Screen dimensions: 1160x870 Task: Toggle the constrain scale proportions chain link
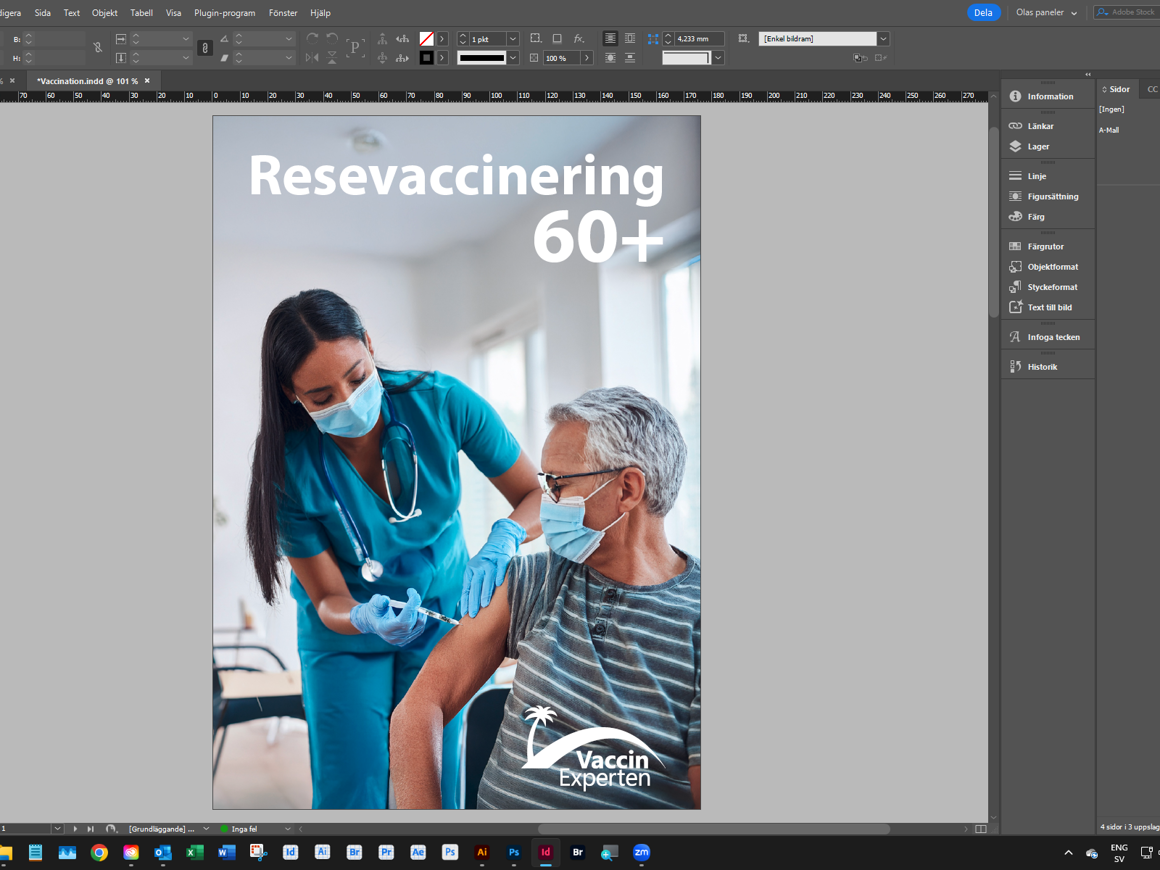[205, 48]
